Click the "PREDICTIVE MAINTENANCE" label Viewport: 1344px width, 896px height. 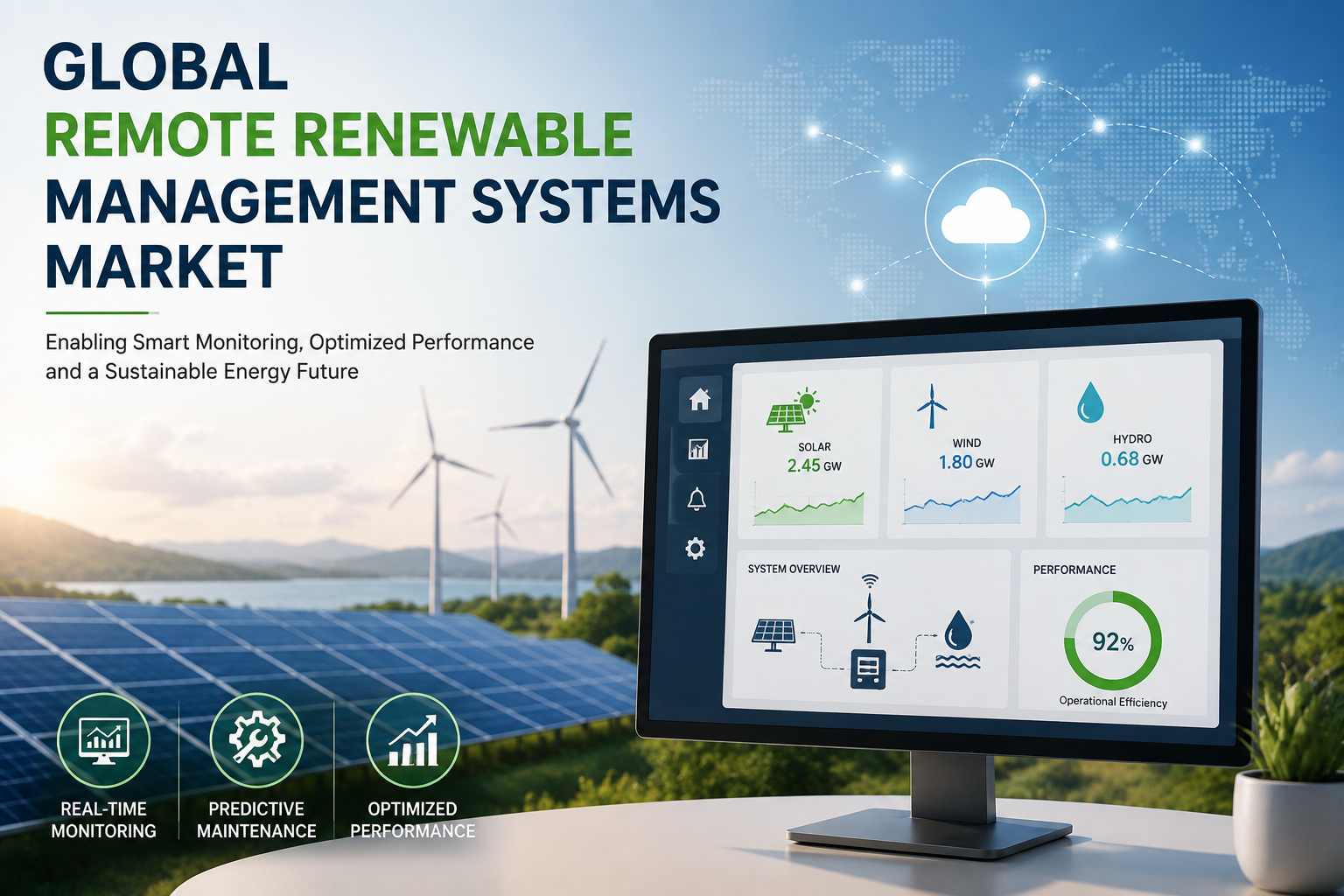[x=256, y=820]
